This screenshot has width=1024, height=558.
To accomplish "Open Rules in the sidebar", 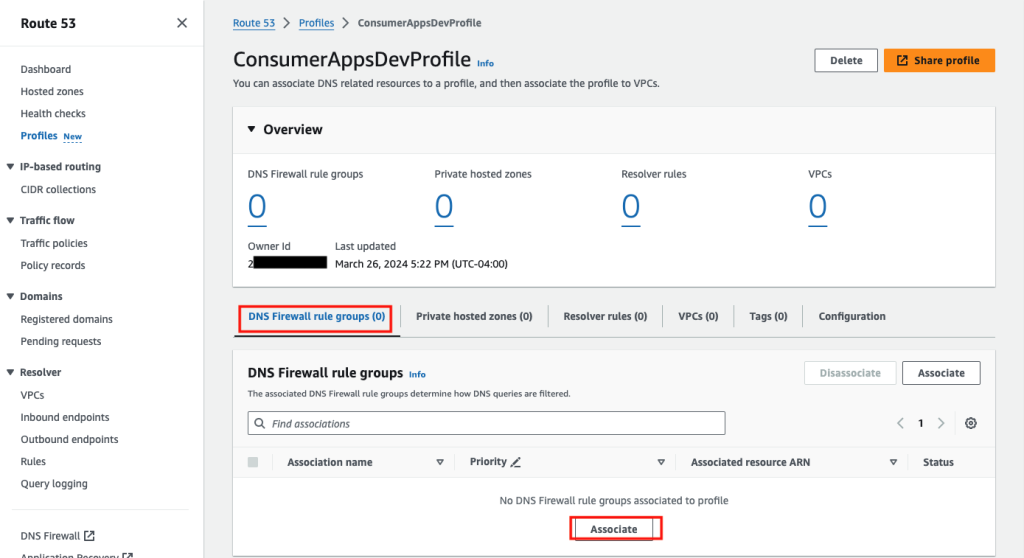I will (33, 461).
